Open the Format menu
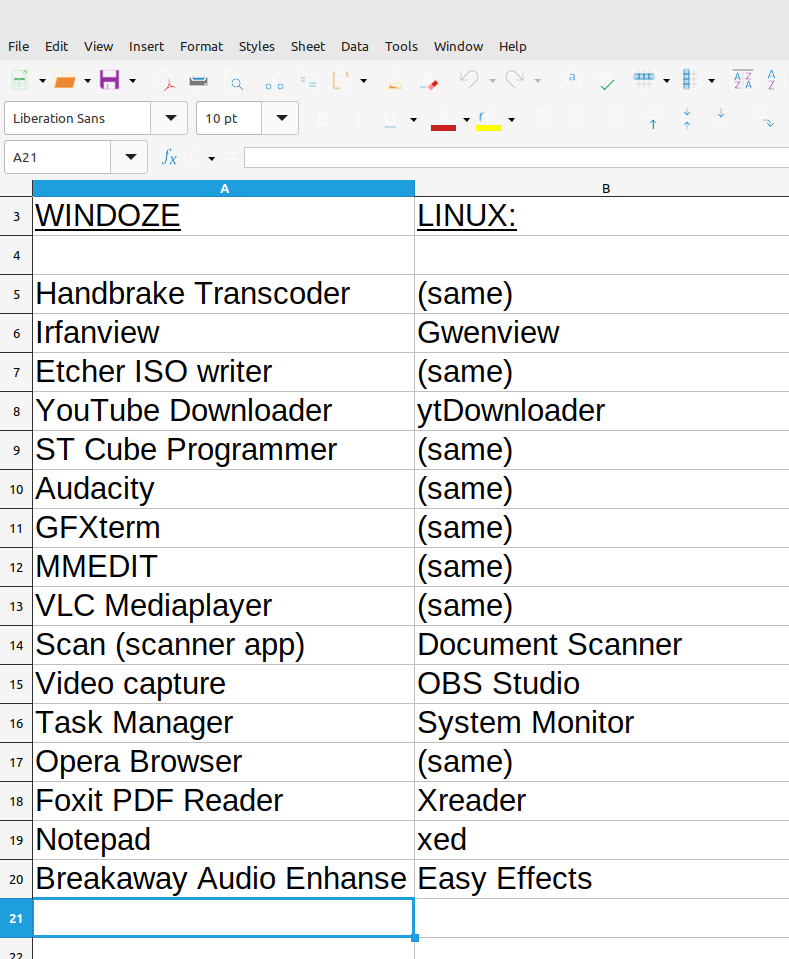The image size is (789, 959). 201,46
